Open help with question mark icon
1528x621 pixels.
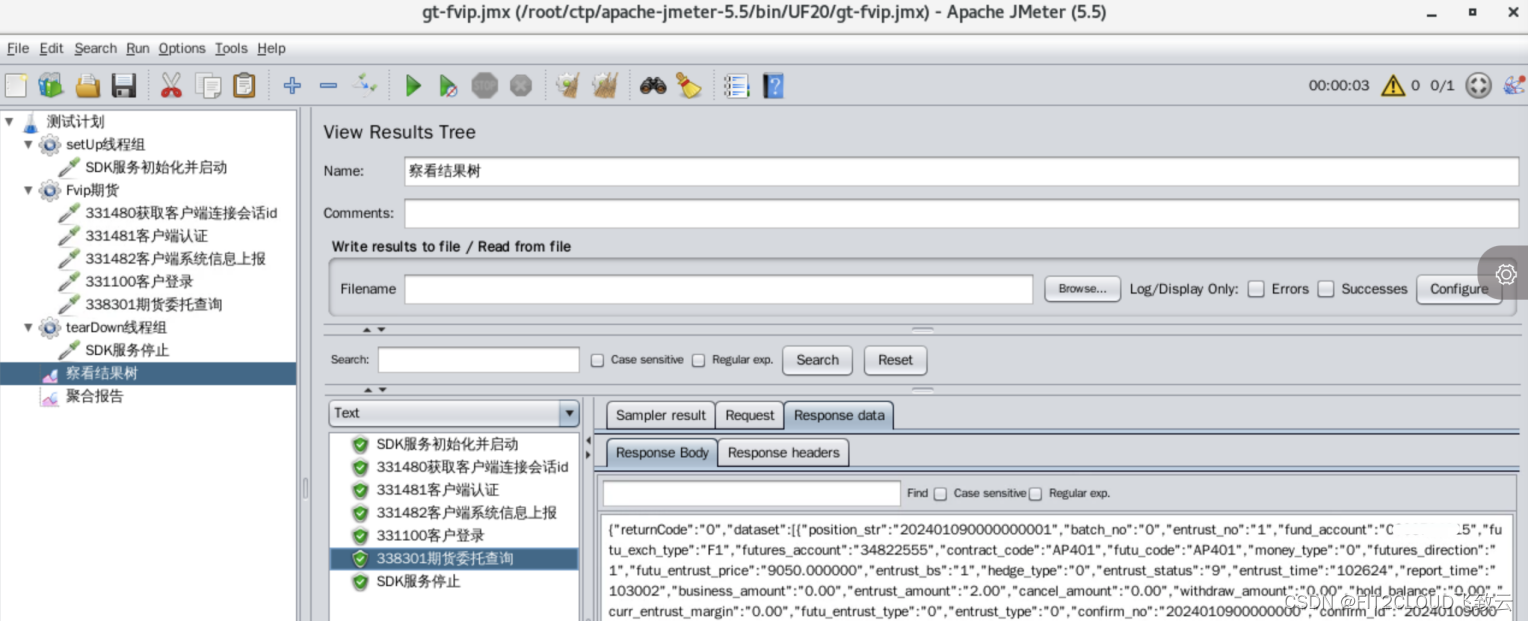[773, 86]
